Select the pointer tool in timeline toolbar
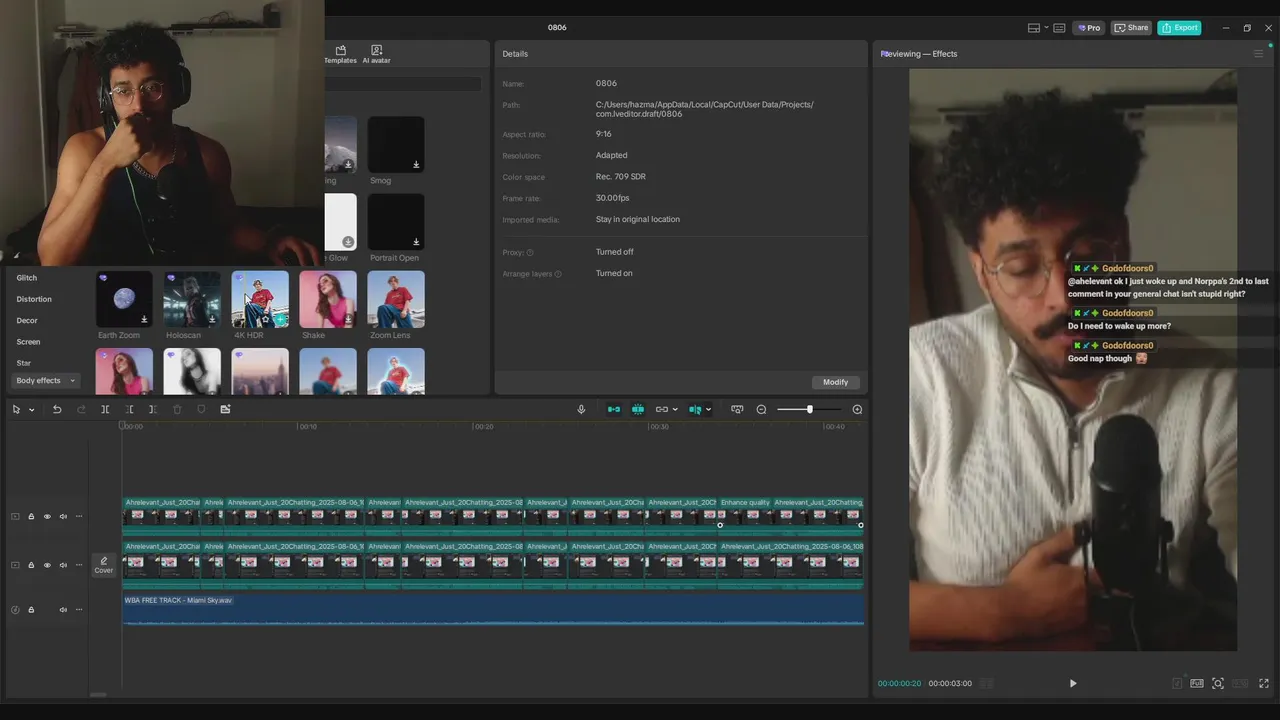The height and width of the screenshot is (720, 1280). coord(16,409)
